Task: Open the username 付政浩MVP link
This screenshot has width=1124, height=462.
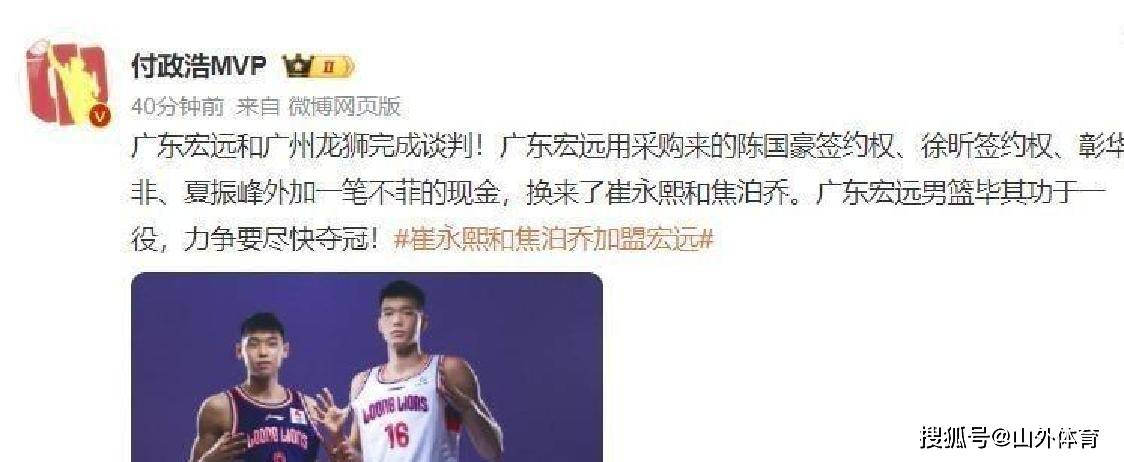Action: click(x=199, y=67)
